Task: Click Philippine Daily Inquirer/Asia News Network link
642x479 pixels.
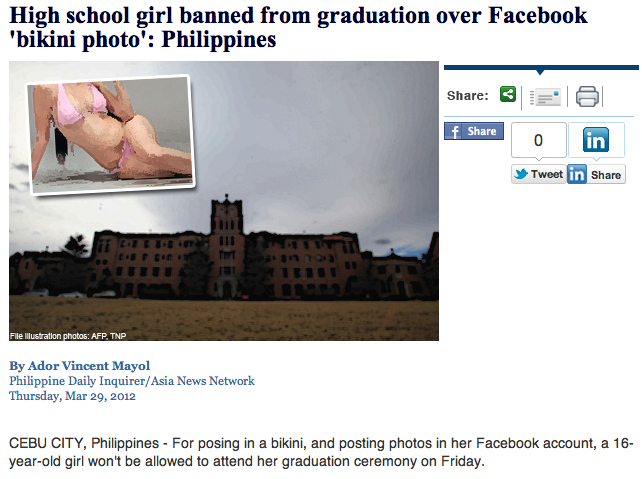Action: tap(132, 381)
